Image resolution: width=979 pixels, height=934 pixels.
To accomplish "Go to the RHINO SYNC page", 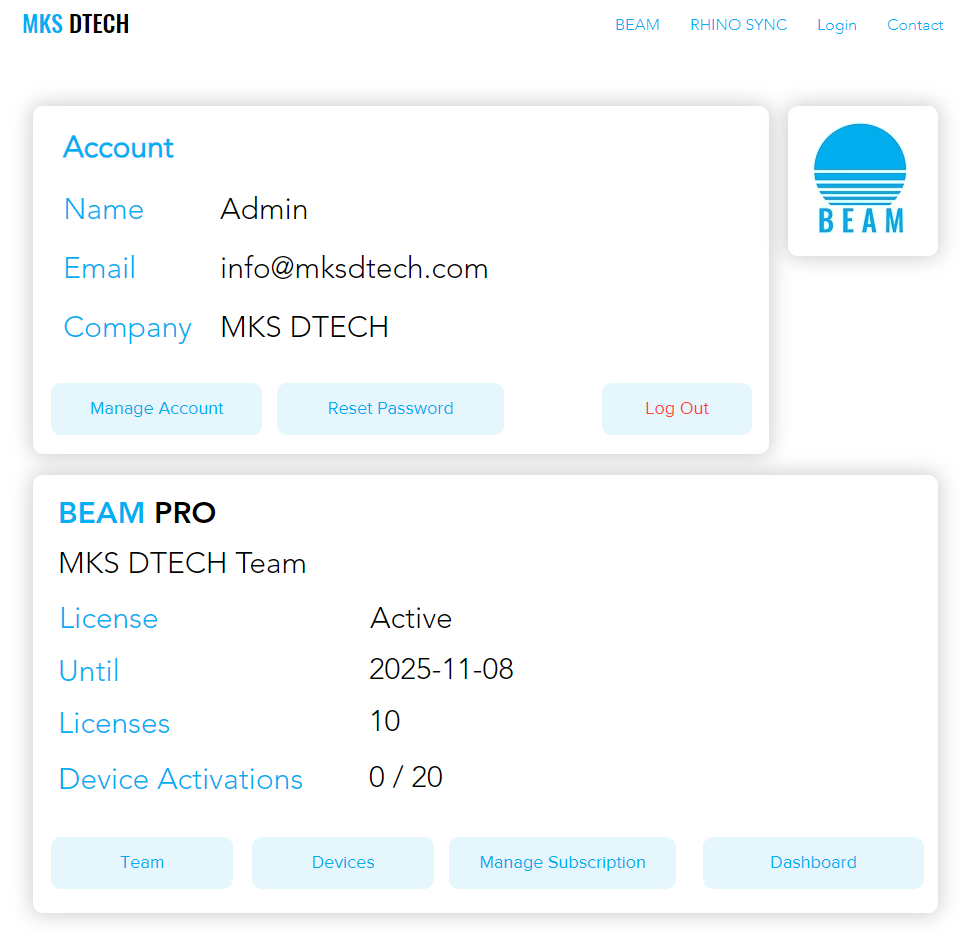I will pos(738,25).
